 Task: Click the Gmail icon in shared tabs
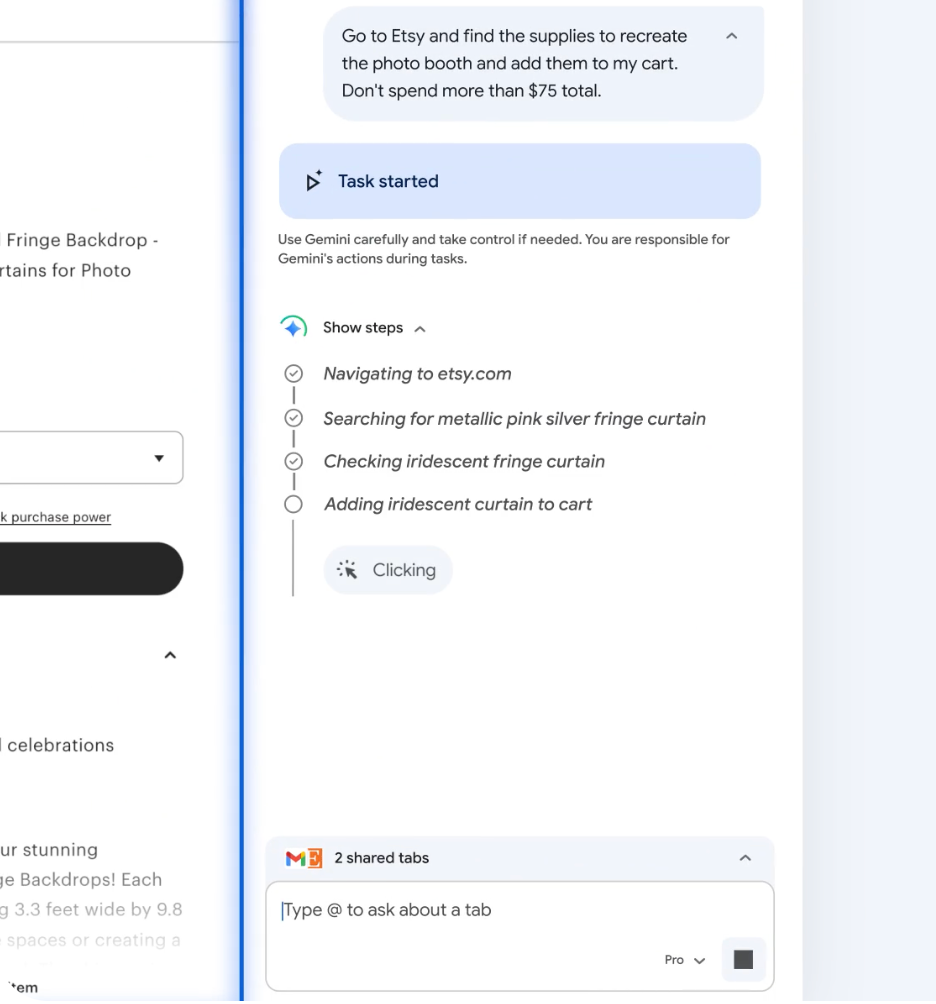[x=296, y=858]
